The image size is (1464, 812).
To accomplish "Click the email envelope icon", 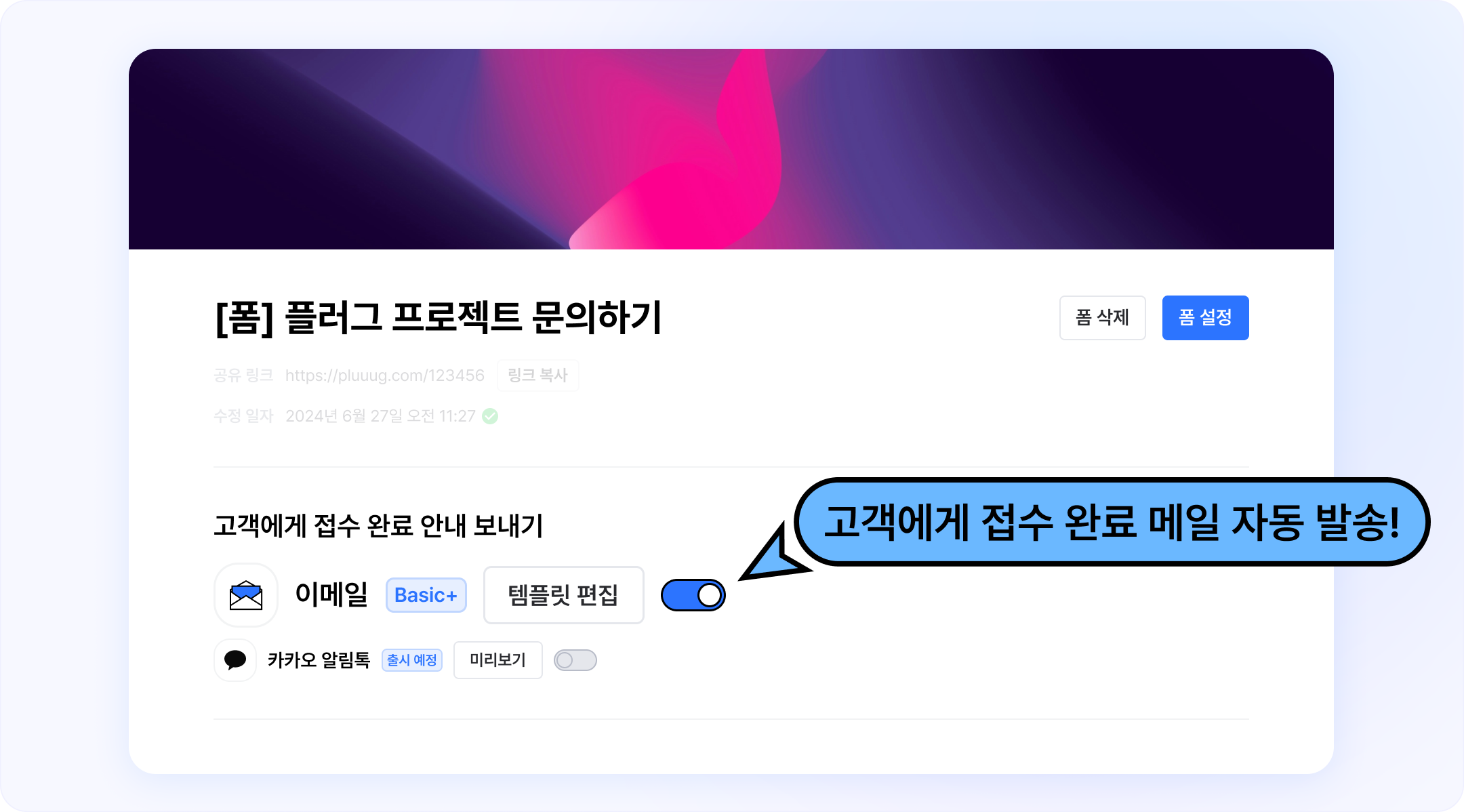I will click(x=246, y=595).
